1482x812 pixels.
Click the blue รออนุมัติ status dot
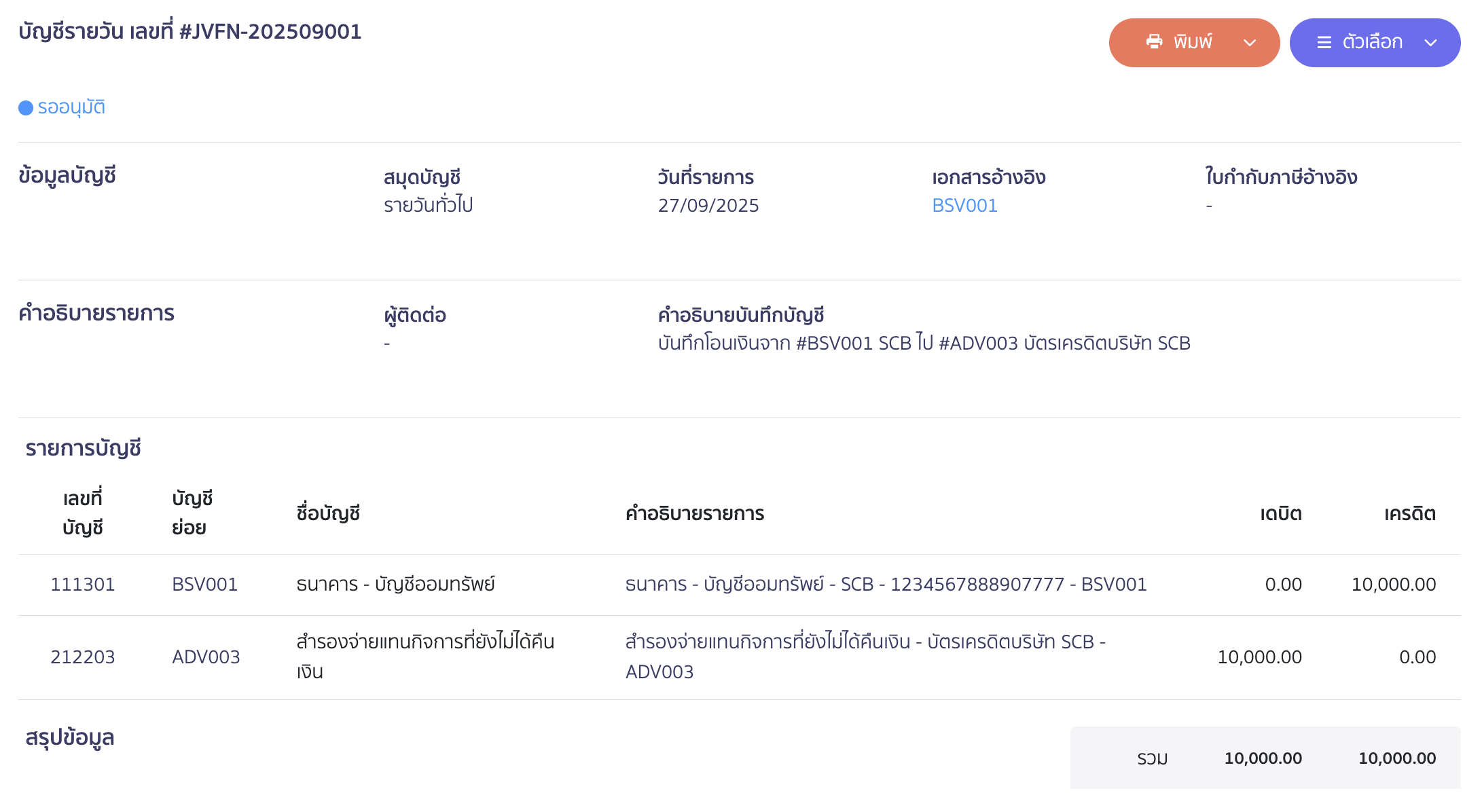pos(26,108)
